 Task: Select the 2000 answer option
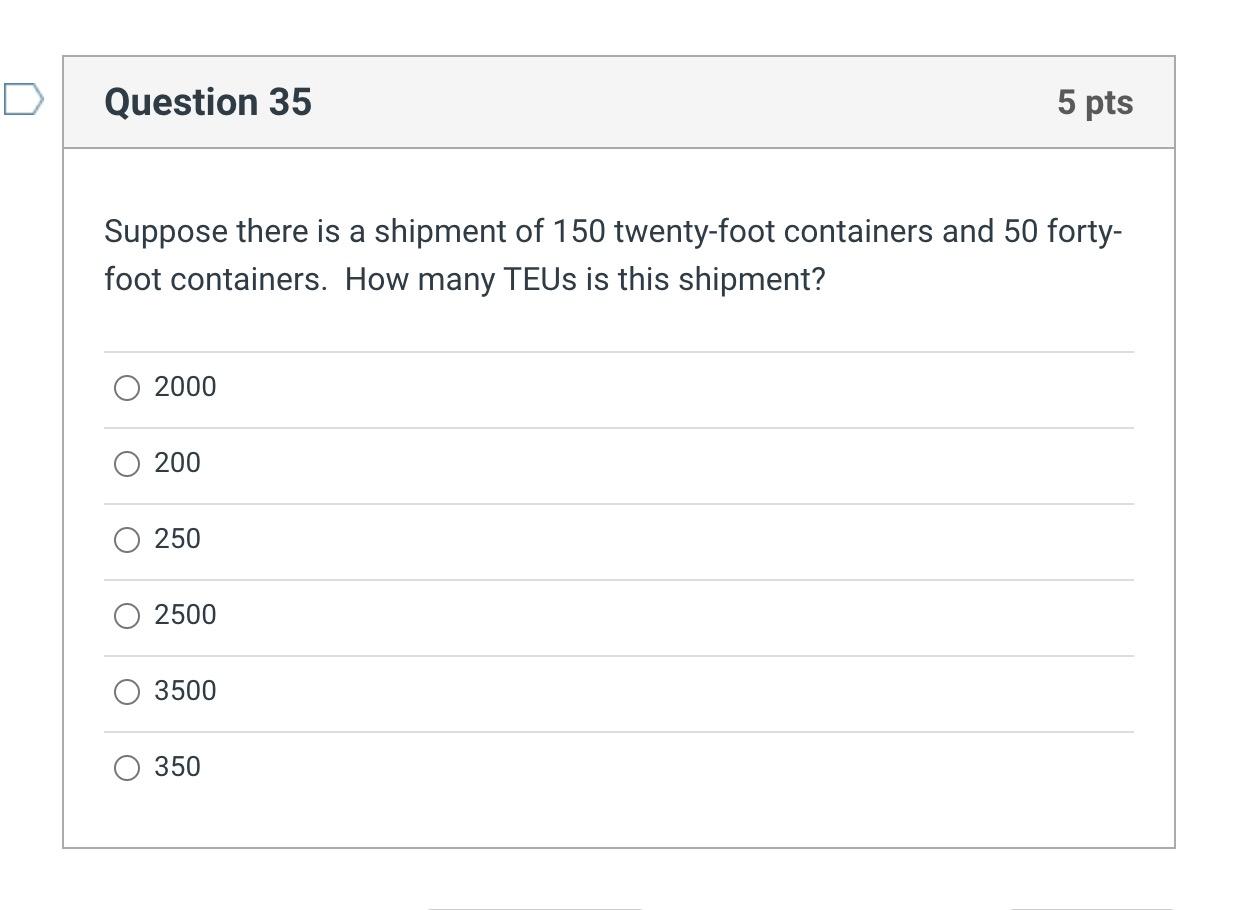tap(126, 387)
